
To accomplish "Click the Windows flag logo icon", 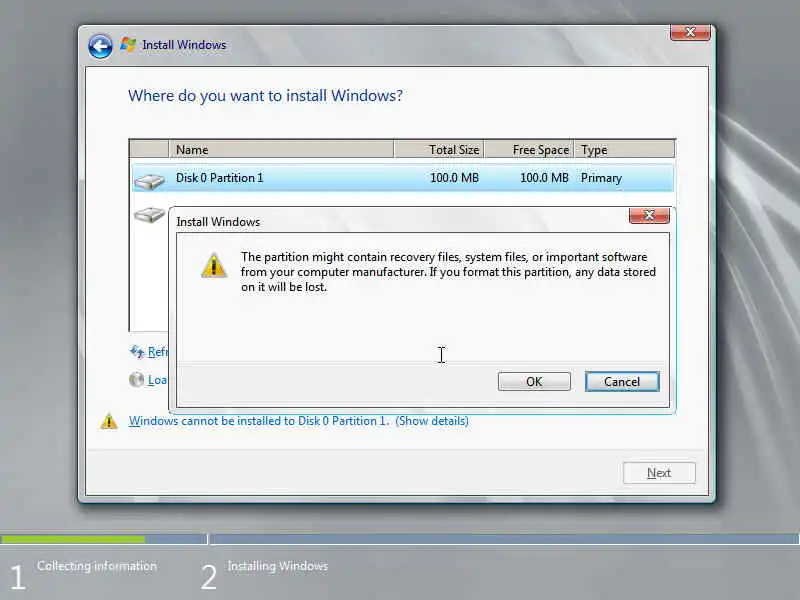I will [x=128, y=45].
